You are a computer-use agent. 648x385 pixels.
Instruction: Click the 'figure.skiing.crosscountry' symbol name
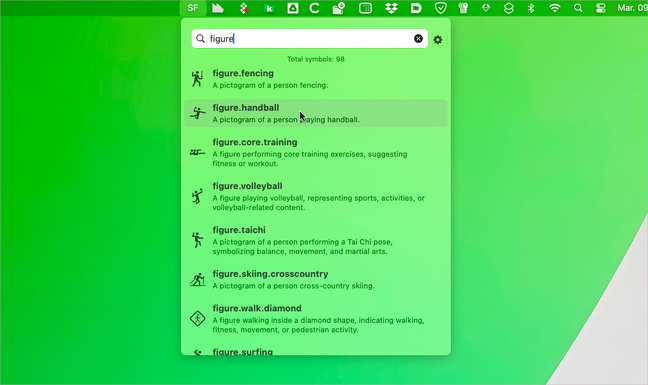point(270,274)
